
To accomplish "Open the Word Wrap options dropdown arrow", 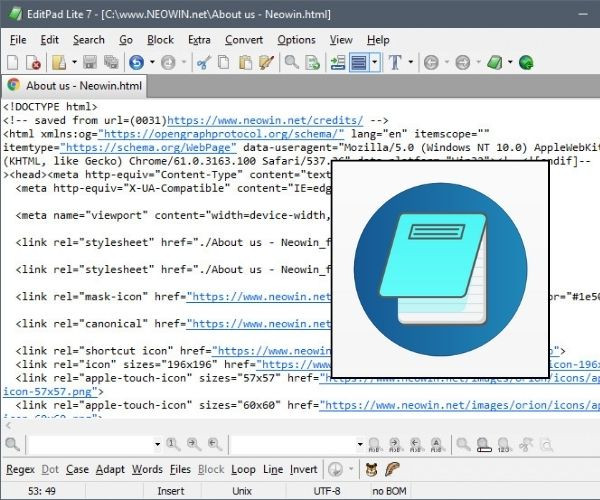I will click(x=375, y=62).
